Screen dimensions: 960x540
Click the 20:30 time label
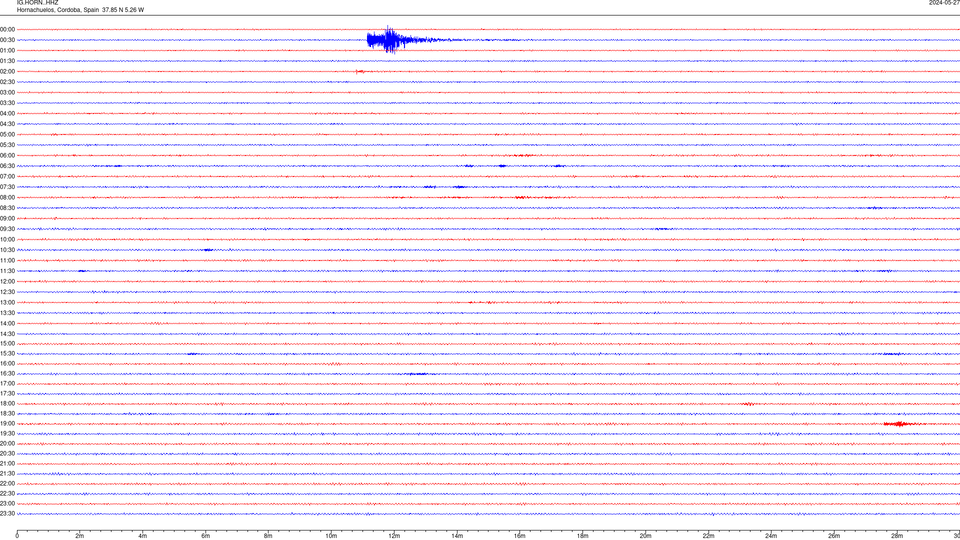(7, 454)
